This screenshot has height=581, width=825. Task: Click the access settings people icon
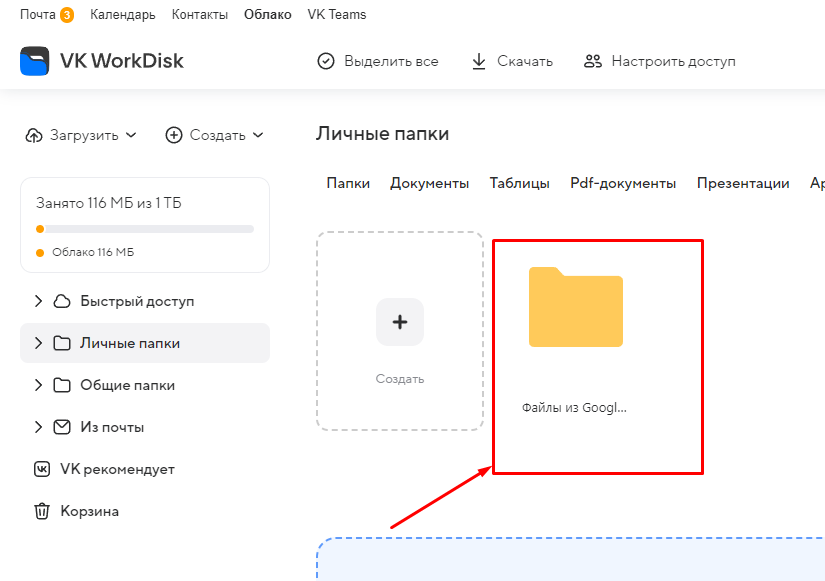click(x=593, y=61)
